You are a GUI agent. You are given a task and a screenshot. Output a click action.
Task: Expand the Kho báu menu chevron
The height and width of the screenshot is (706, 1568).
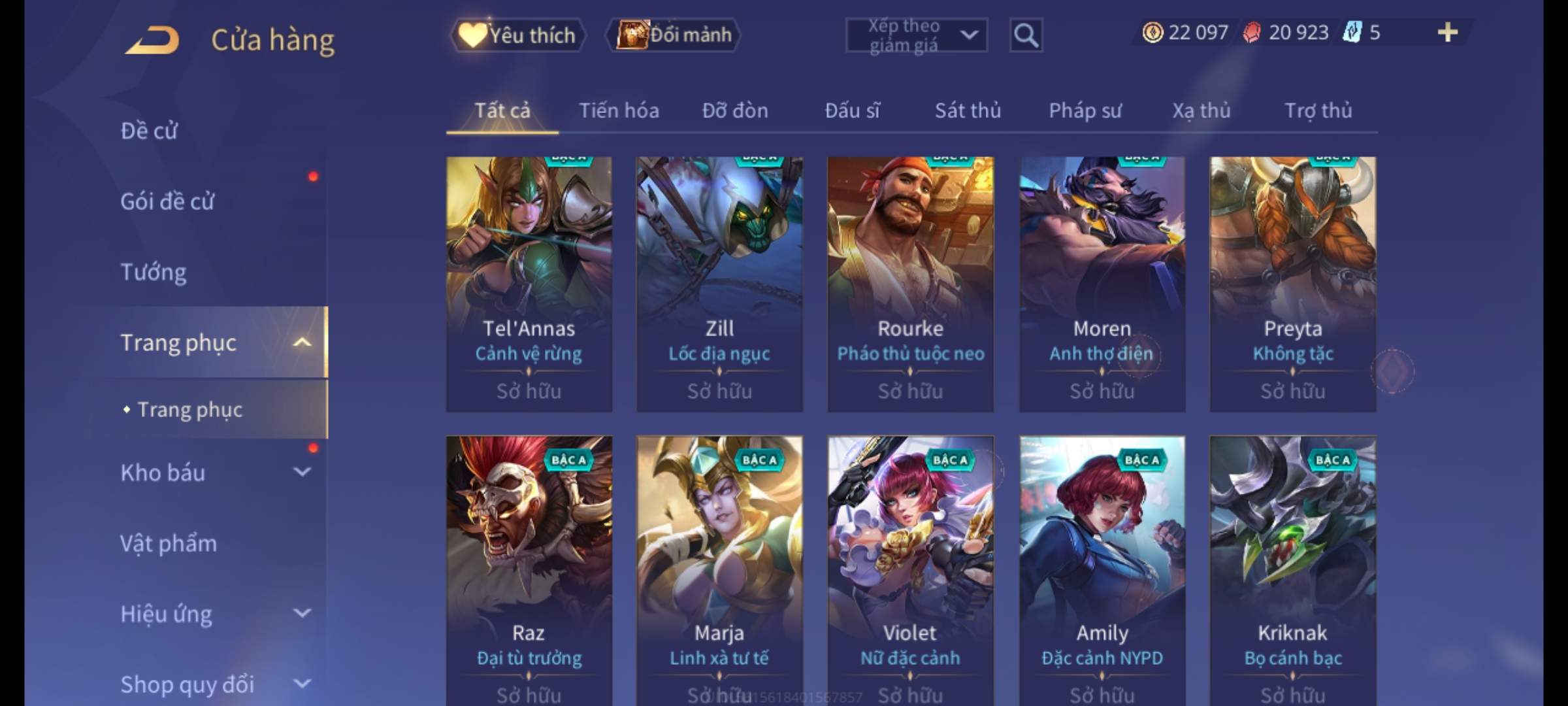(302, 472)
